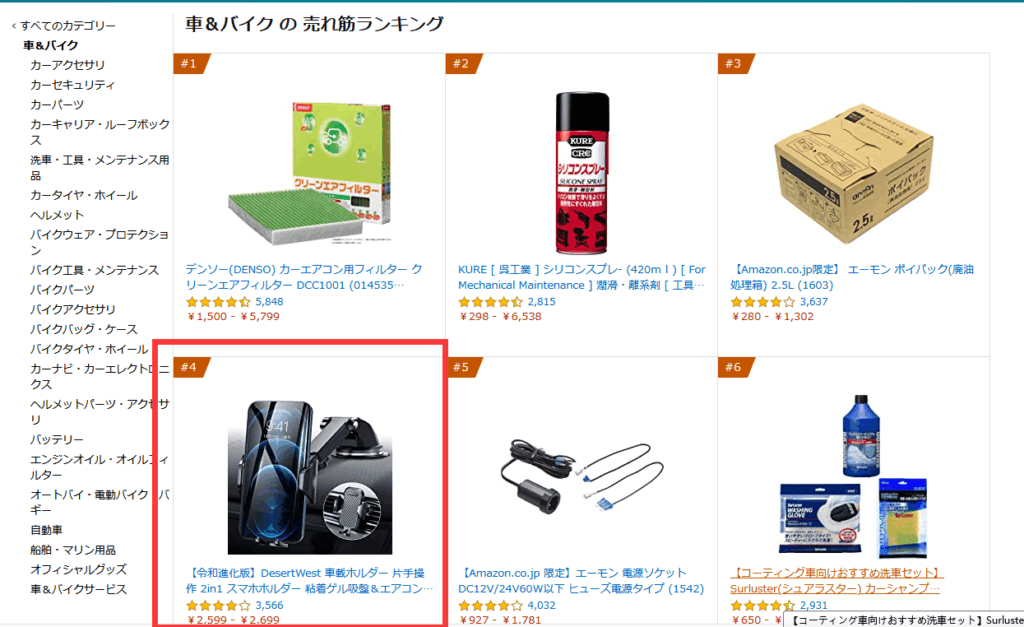Choose the バイクパーツ category
The image size is (1024, 627).
(62, 289)
